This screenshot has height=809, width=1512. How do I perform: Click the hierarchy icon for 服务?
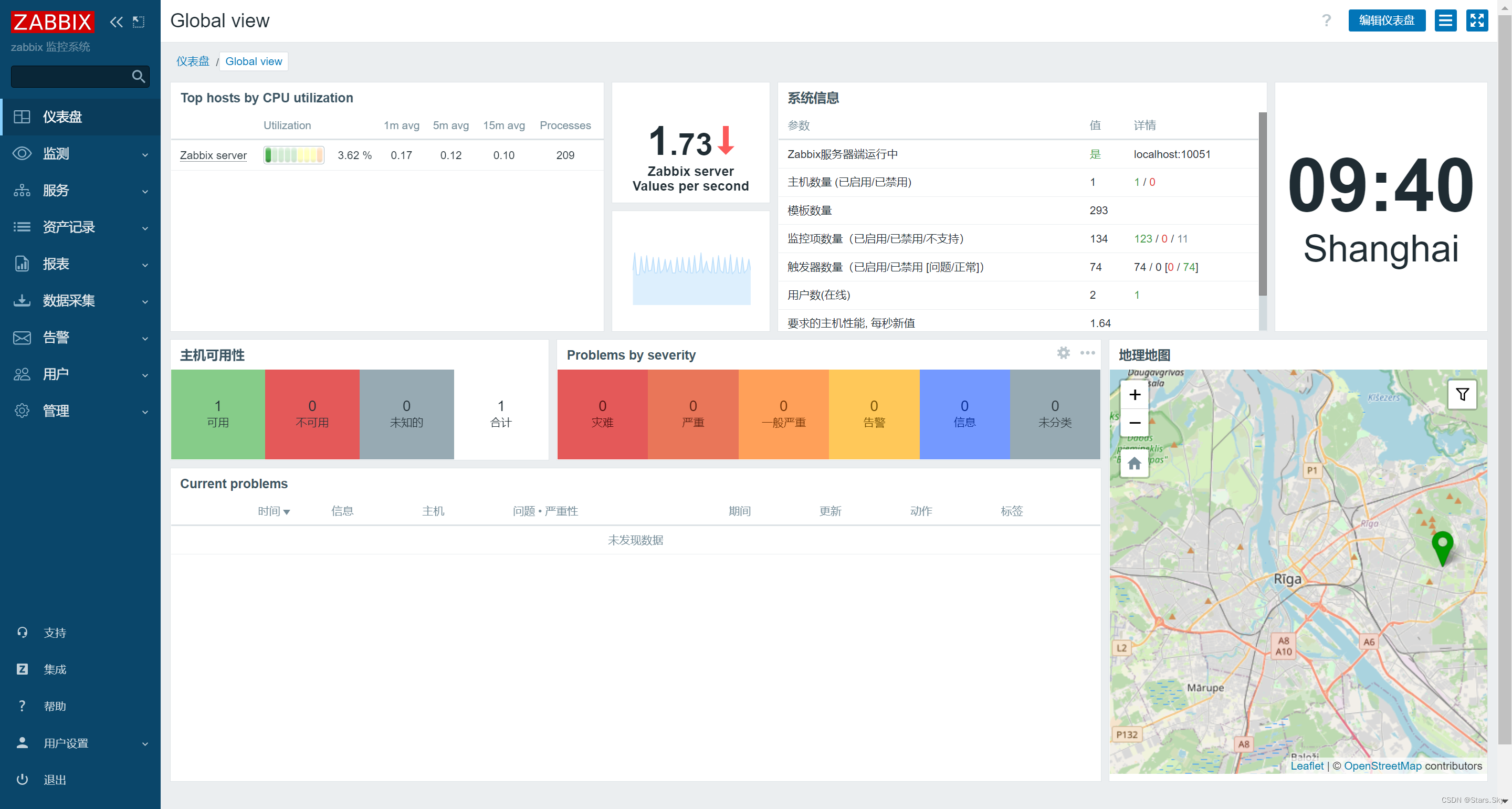coord(22,190)
